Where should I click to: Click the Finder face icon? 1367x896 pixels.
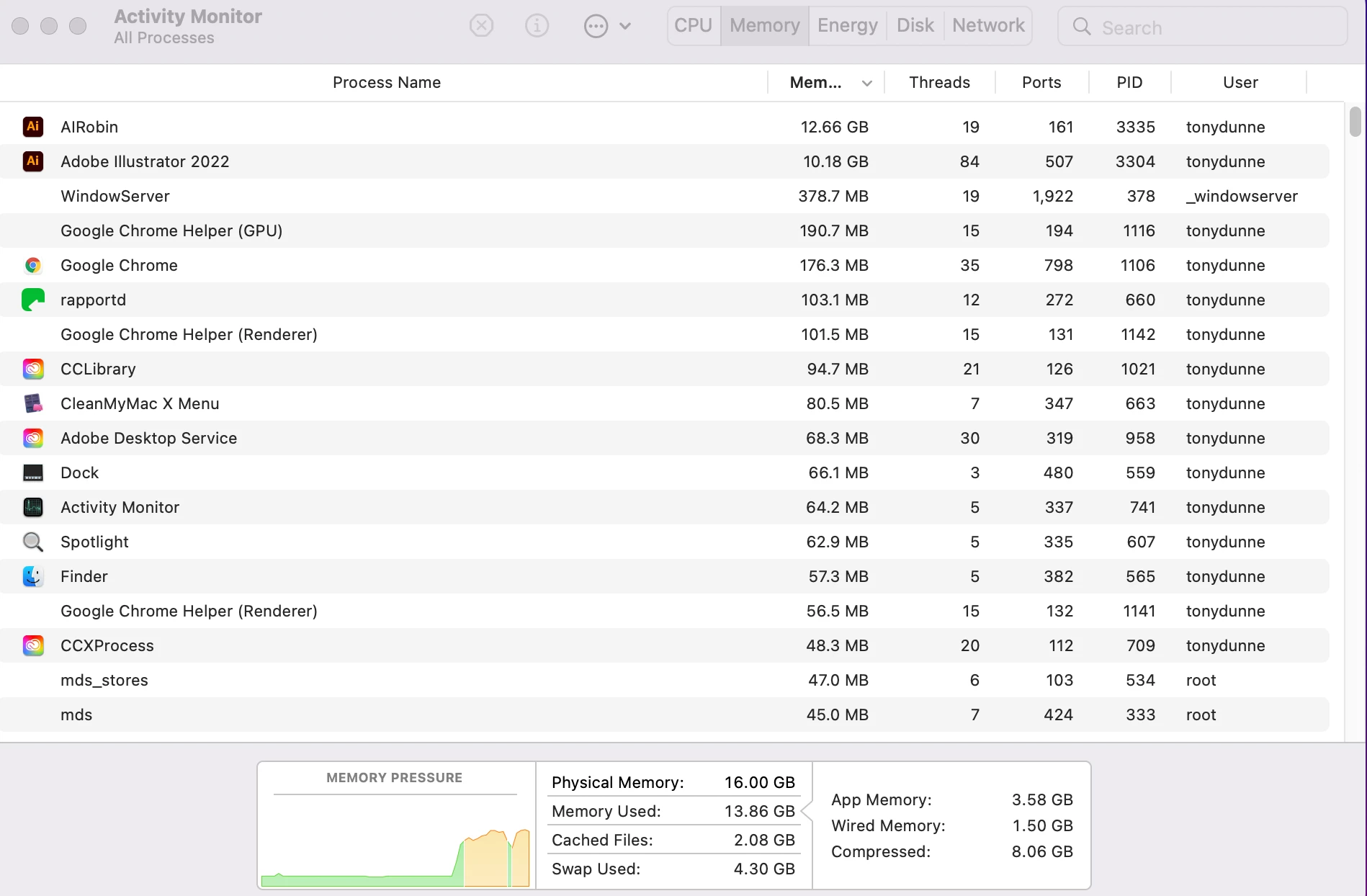pos(33,576)
